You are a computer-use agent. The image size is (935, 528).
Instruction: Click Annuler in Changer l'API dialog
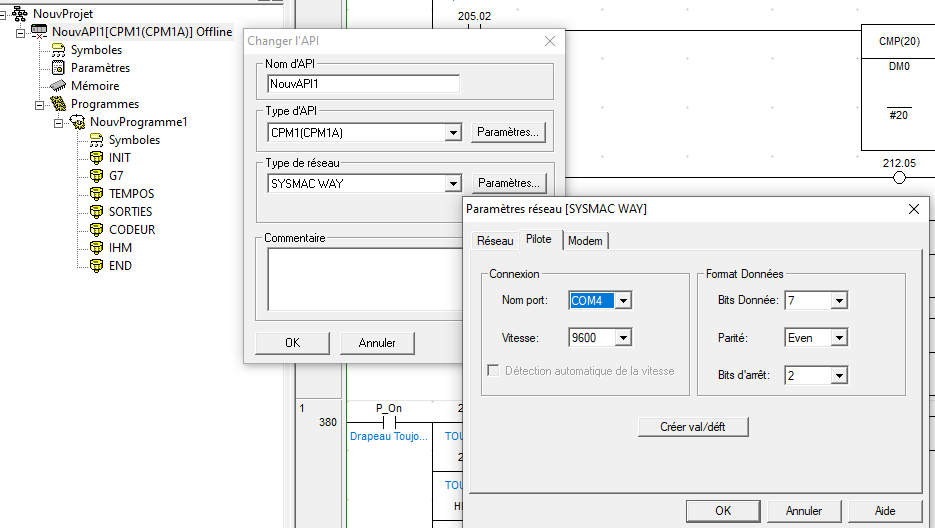pos(377,343)
